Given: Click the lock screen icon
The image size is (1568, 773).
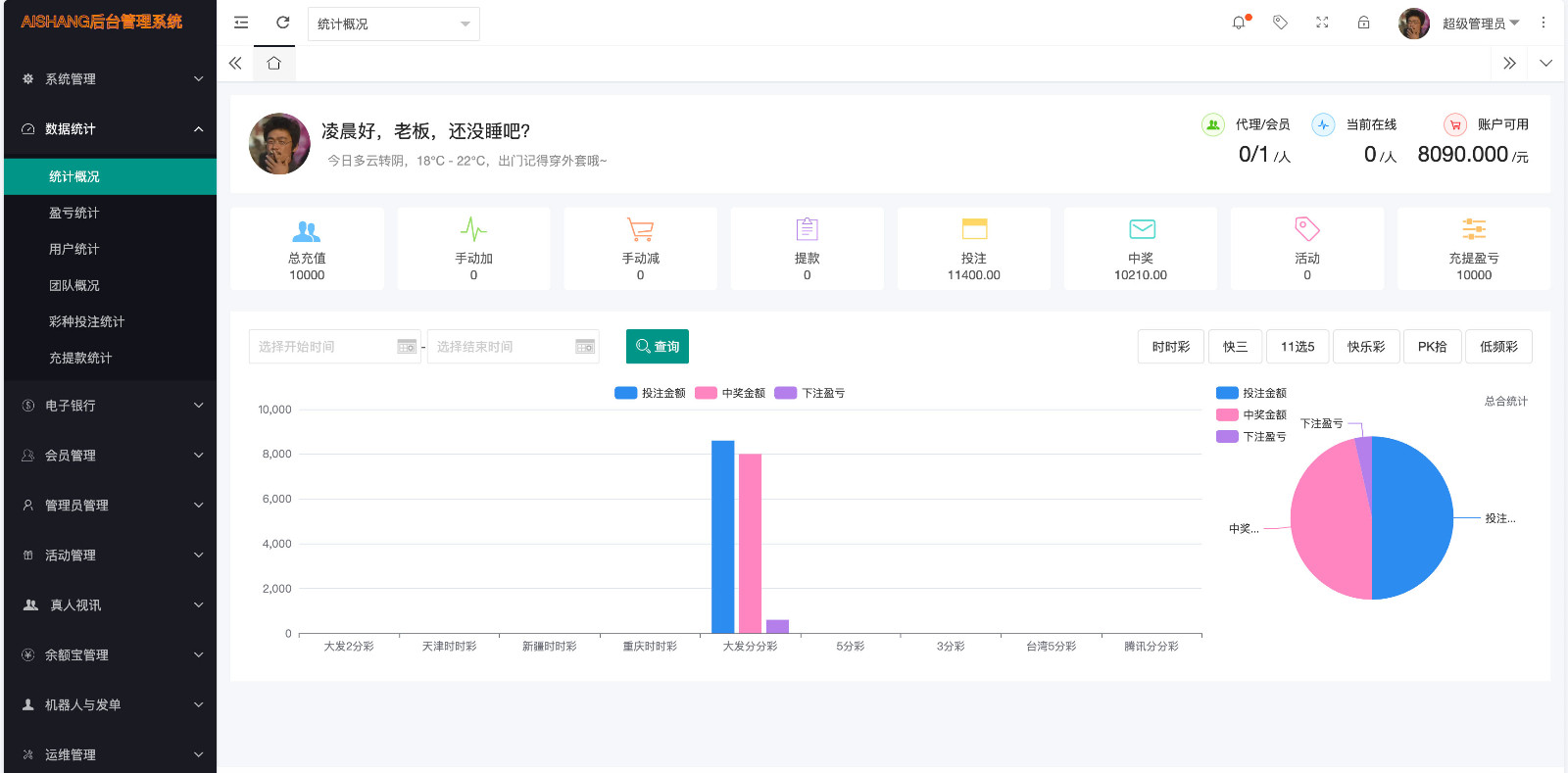Looking at the screenshot, I should pyautogui.click(x=1363, y=23).
